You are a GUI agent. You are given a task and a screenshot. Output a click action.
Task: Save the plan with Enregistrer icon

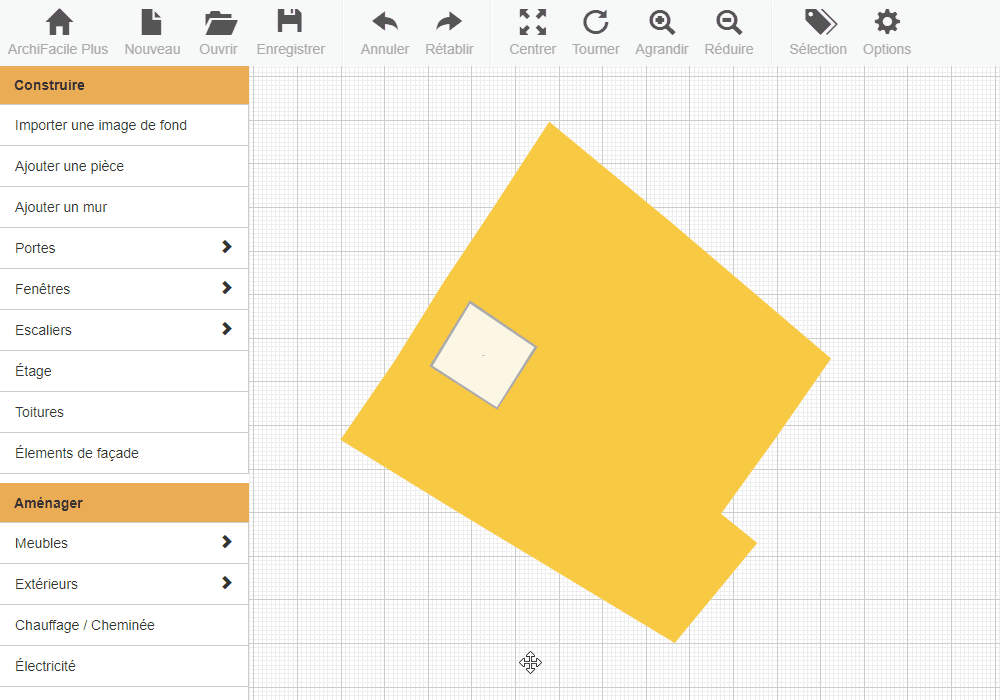290,23
